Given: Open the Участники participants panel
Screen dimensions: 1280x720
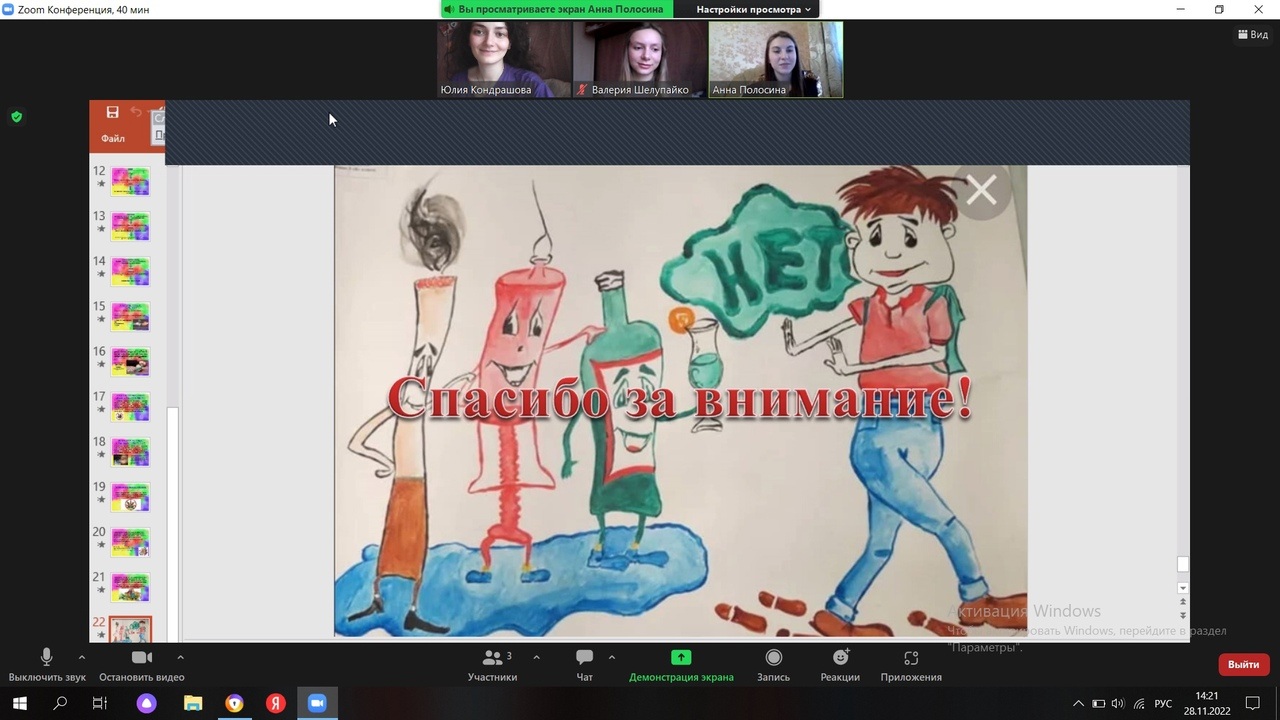Looking at the screenshot, I should tap(492, 665).
